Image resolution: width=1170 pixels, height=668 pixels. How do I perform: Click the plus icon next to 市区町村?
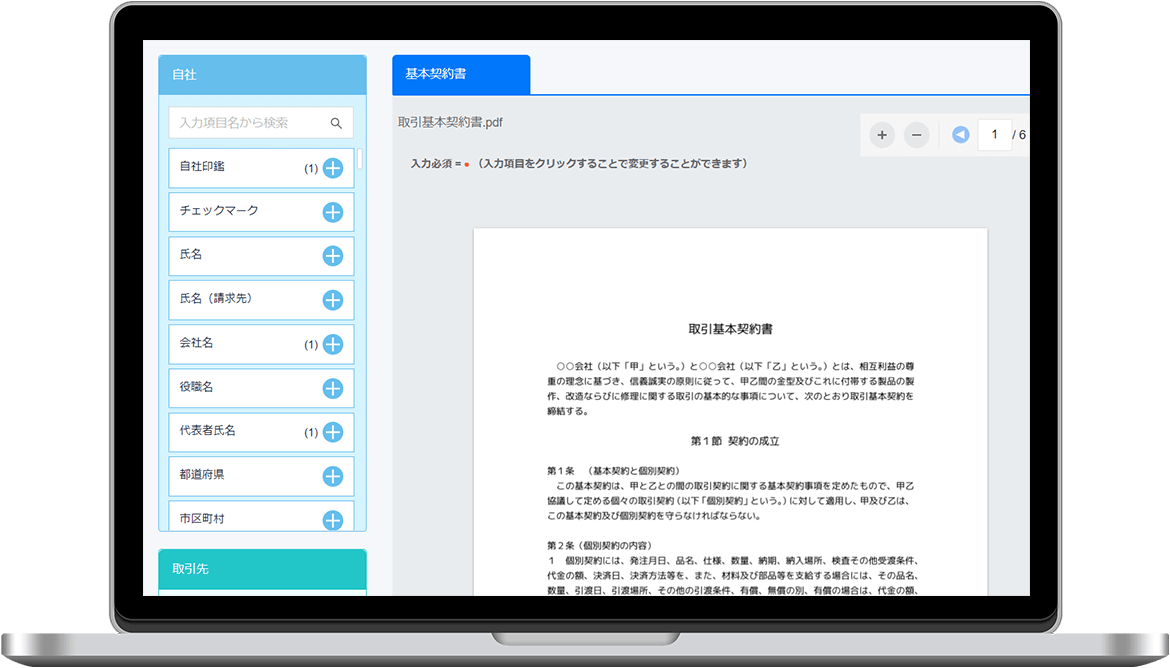[333, 519]
